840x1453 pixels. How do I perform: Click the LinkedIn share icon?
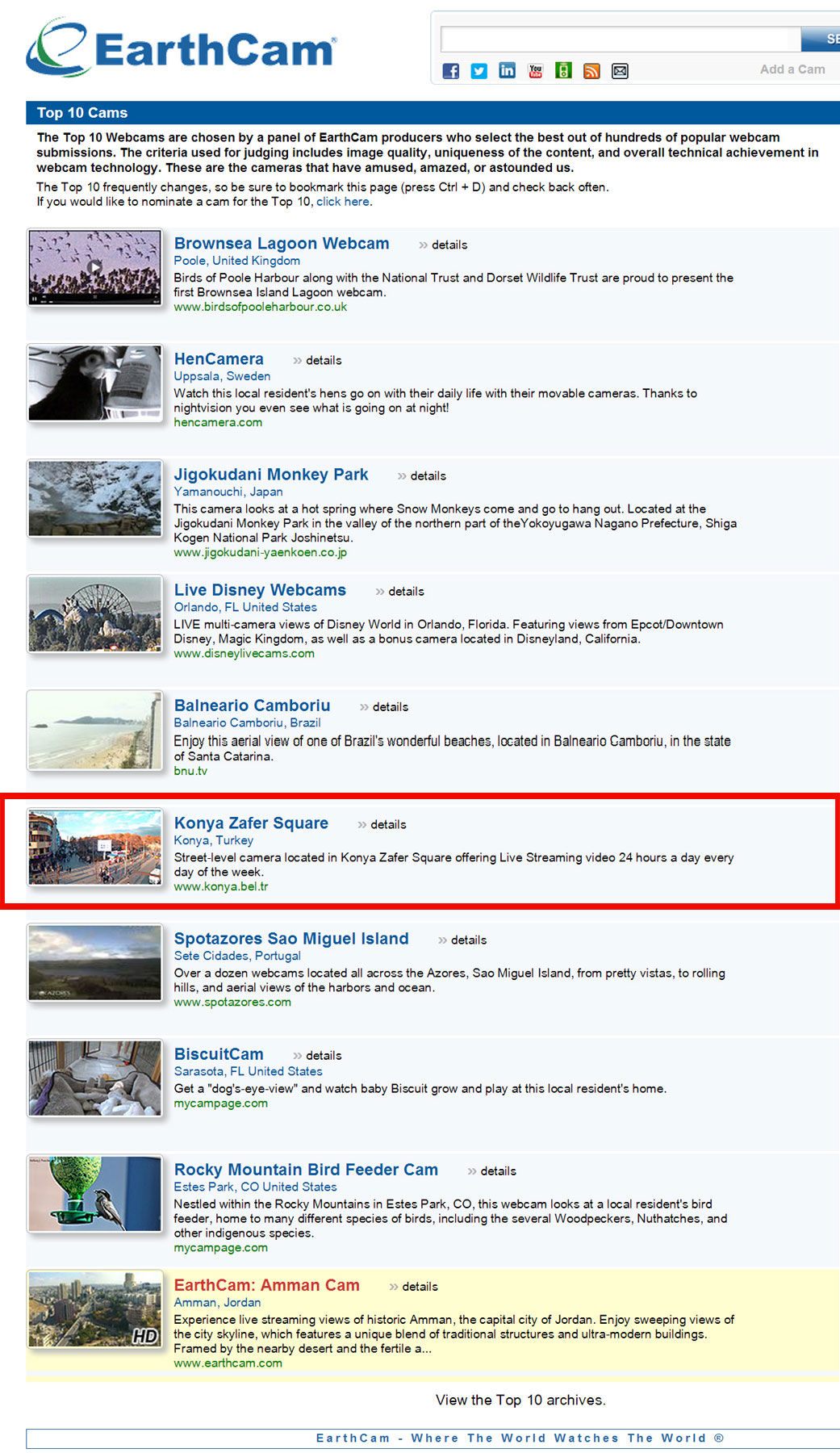coord(507,71)
